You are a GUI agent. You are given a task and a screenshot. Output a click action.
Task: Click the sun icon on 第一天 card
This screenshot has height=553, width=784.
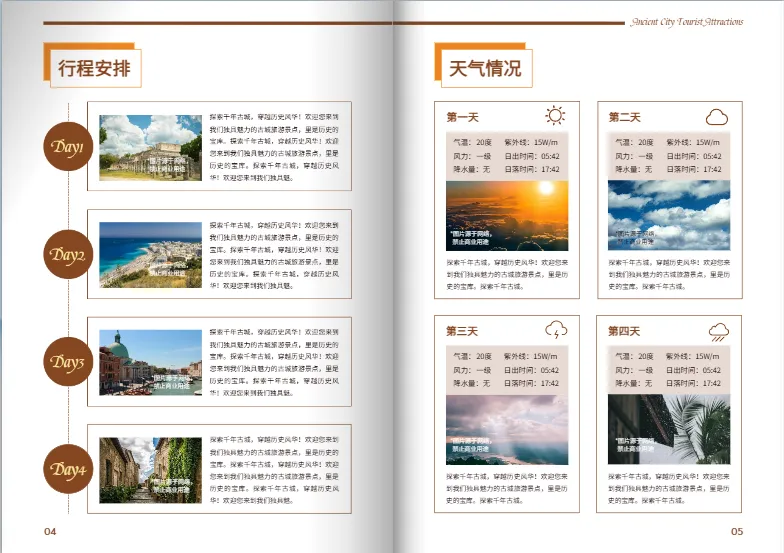coord(555,116)
